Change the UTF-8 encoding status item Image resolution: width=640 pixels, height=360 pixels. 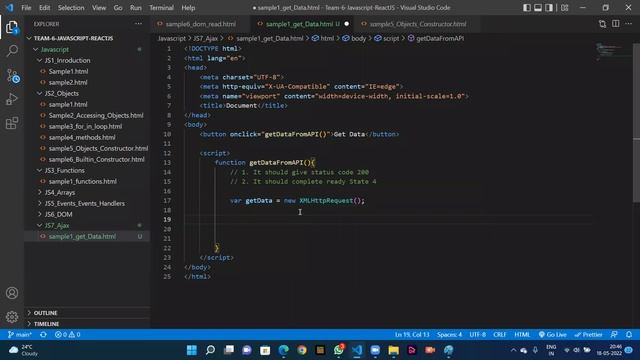(478, 335)
